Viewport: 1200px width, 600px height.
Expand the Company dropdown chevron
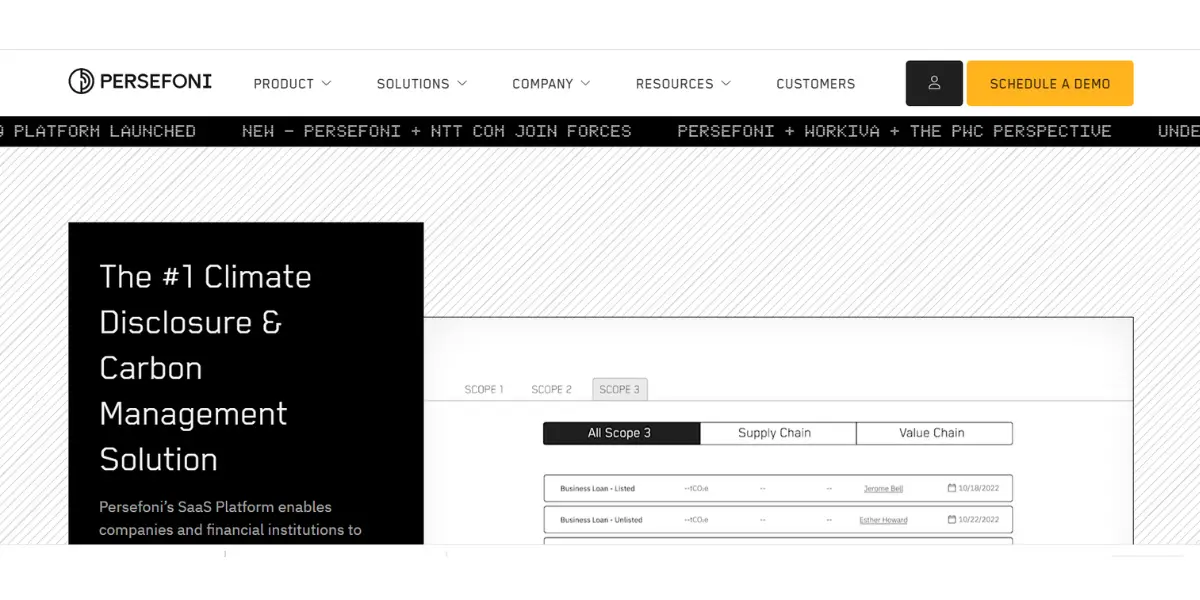pos(585,84)
